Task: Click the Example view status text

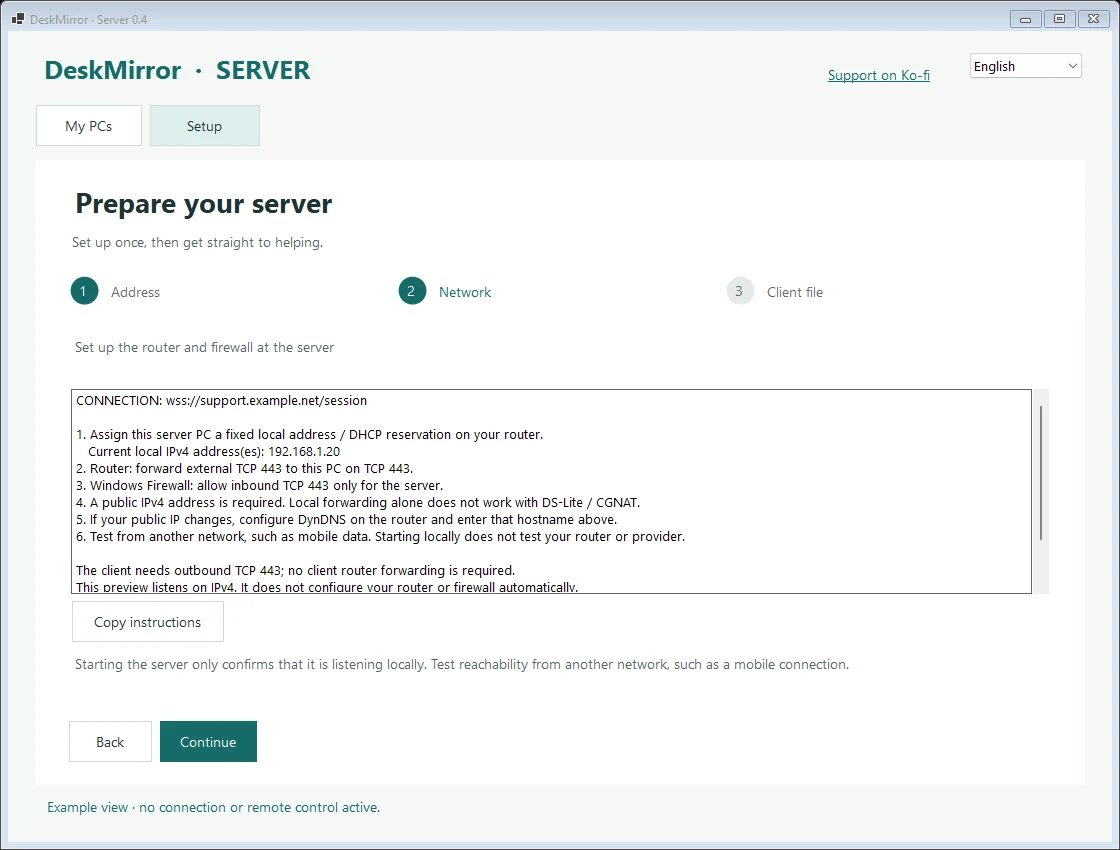Action: [x=214, y=807]
